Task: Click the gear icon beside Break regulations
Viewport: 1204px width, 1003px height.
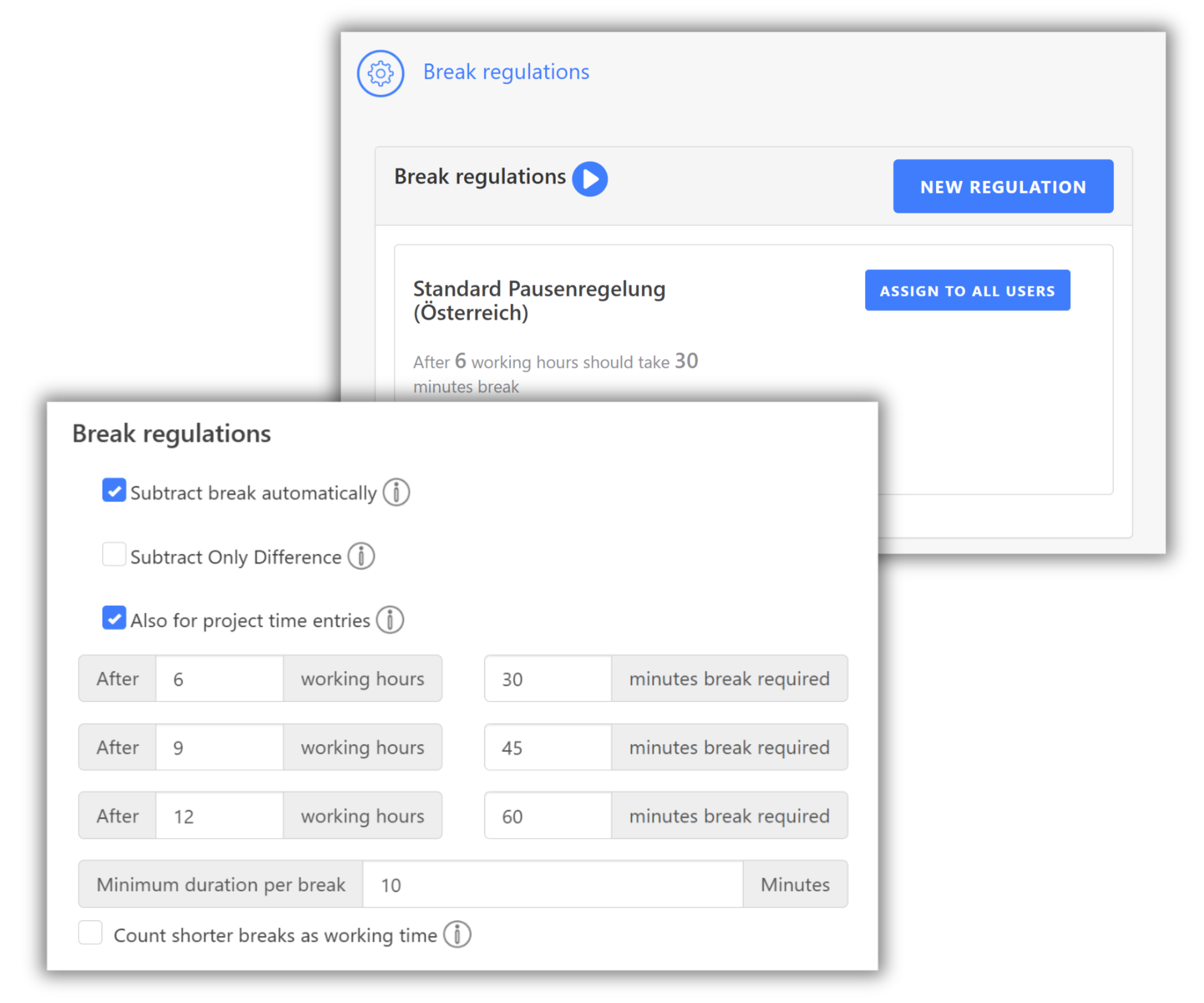Action: [380, 73]
